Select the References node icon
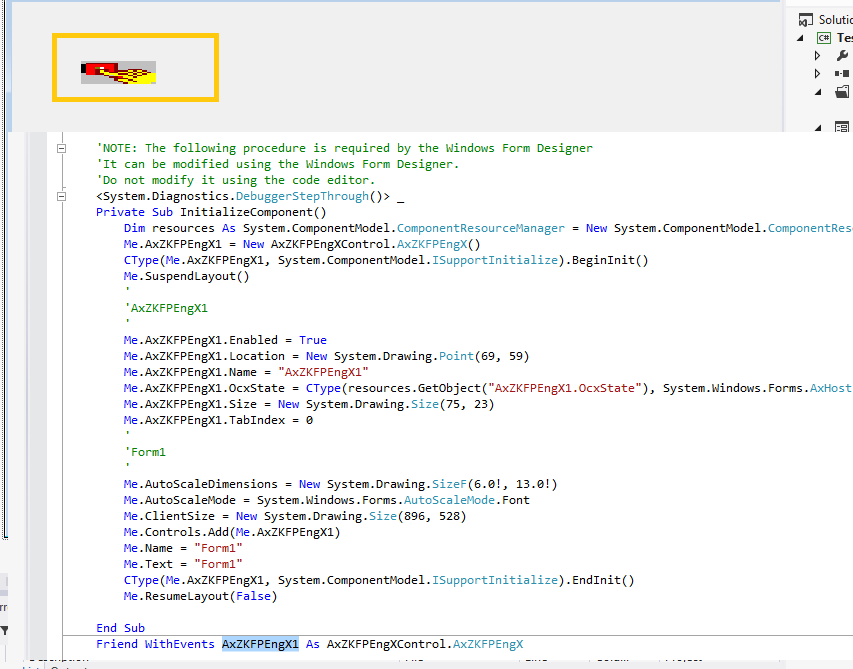The width and height of the screenshot is (853, 669). [842, 73]
